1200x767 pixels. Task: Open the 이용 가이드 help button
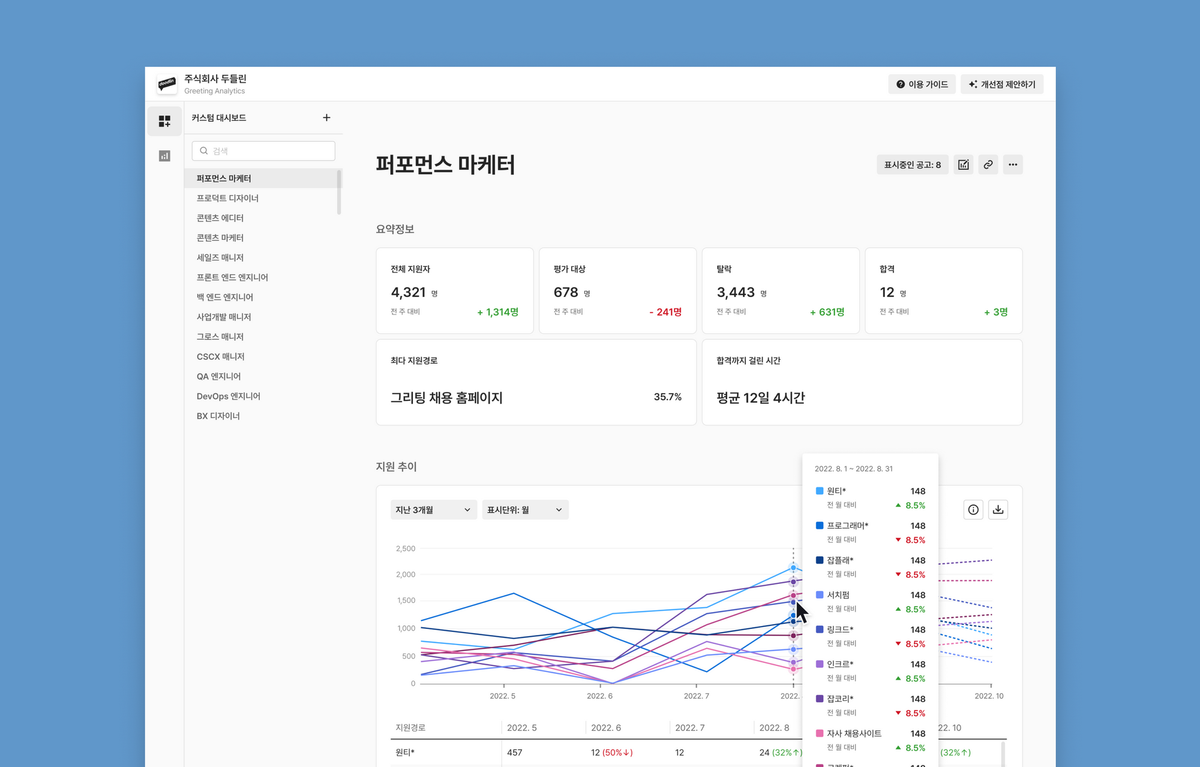pos(921,85)
